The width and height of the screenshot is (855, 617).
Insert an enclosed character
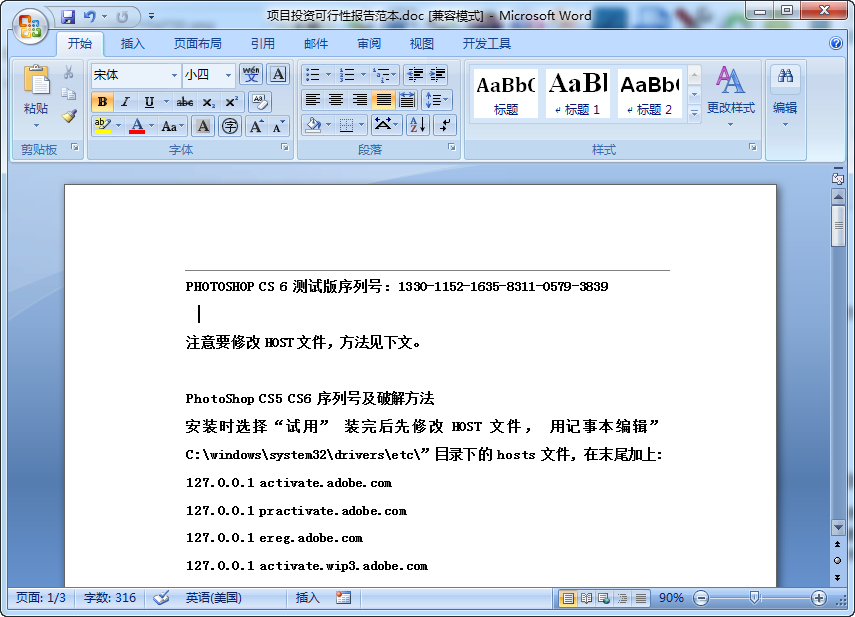point(230,126)
